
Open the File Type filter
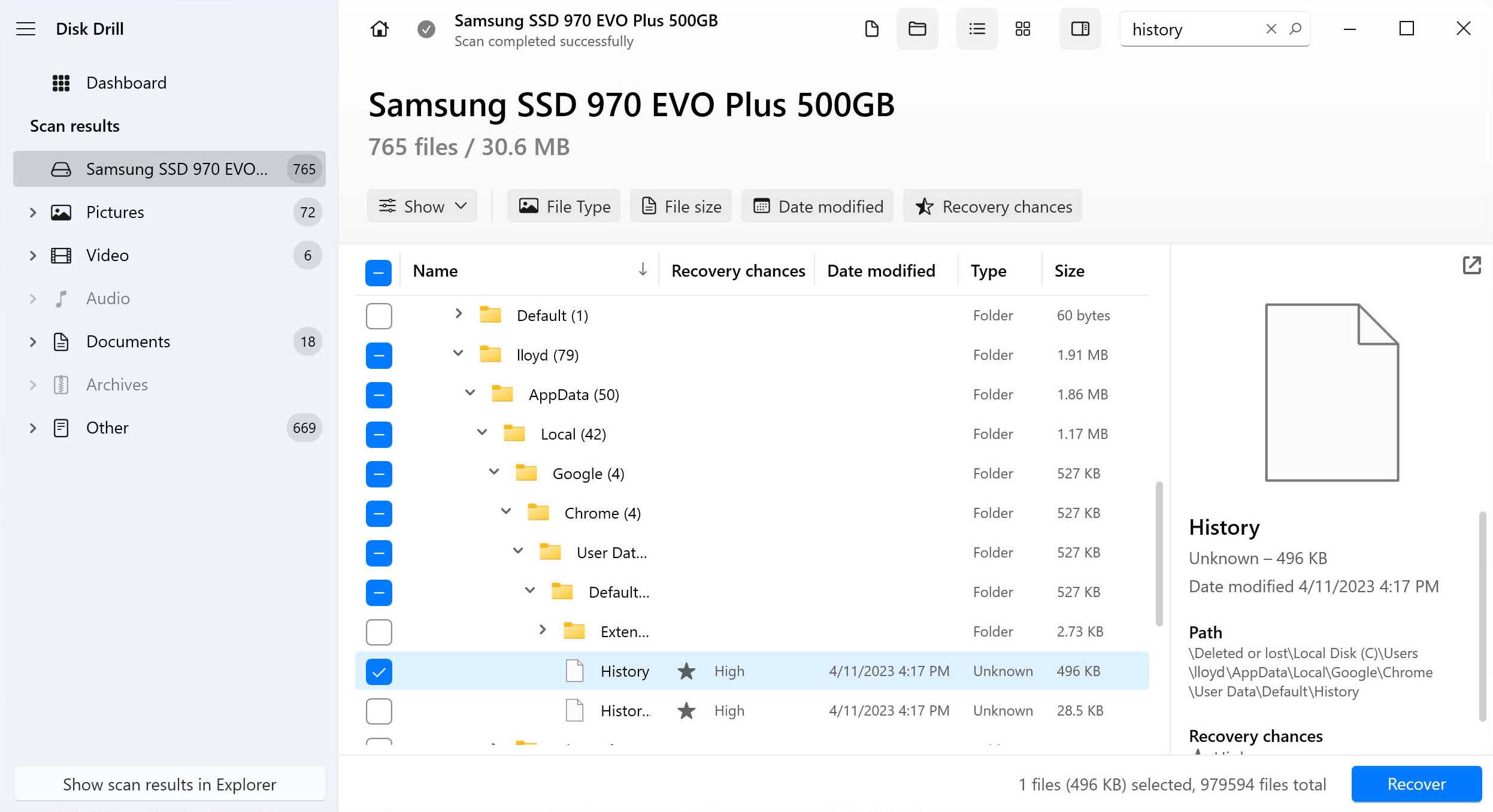click(x=564, y=206)
